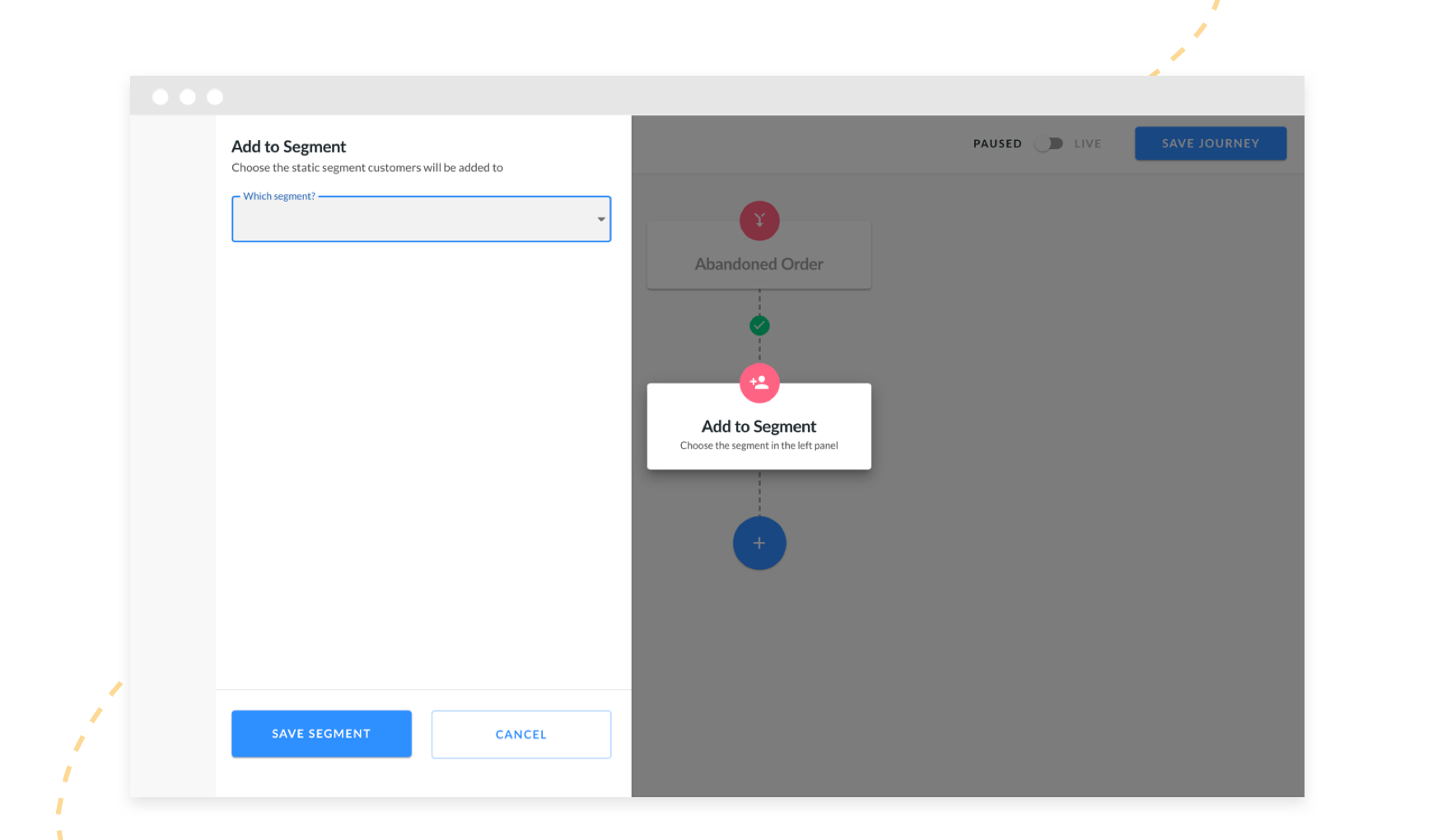Image resolution: width=1433 pixels, height=840 pixels.
Task: Click the PAUSED label
Action: (997, 143)
